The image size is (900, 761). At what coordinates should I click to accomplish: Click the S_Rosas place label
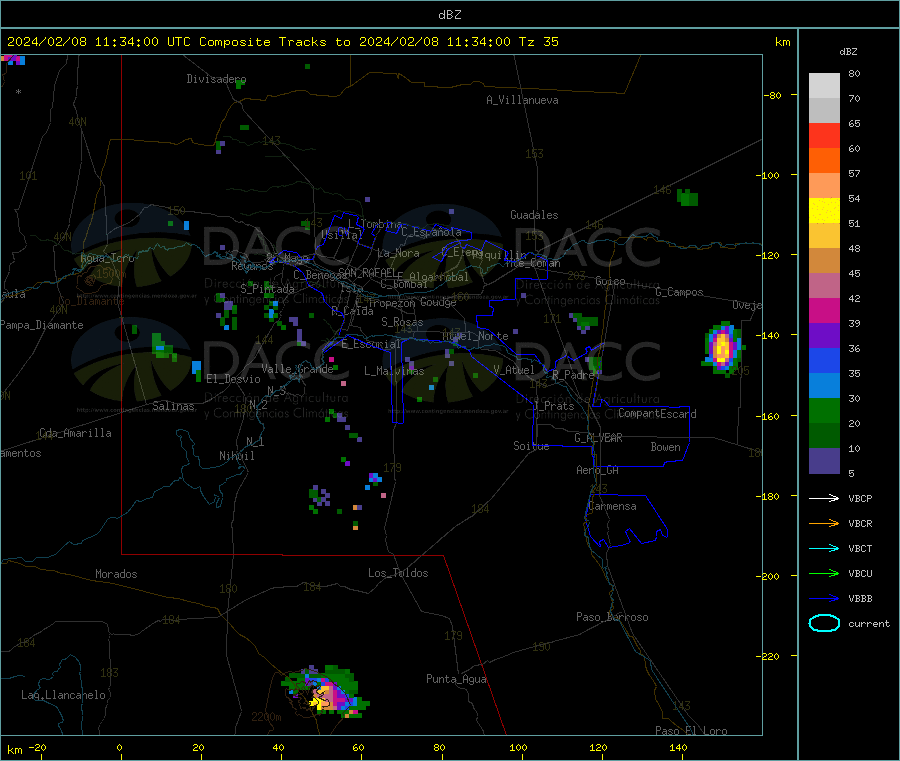point(402,322)
